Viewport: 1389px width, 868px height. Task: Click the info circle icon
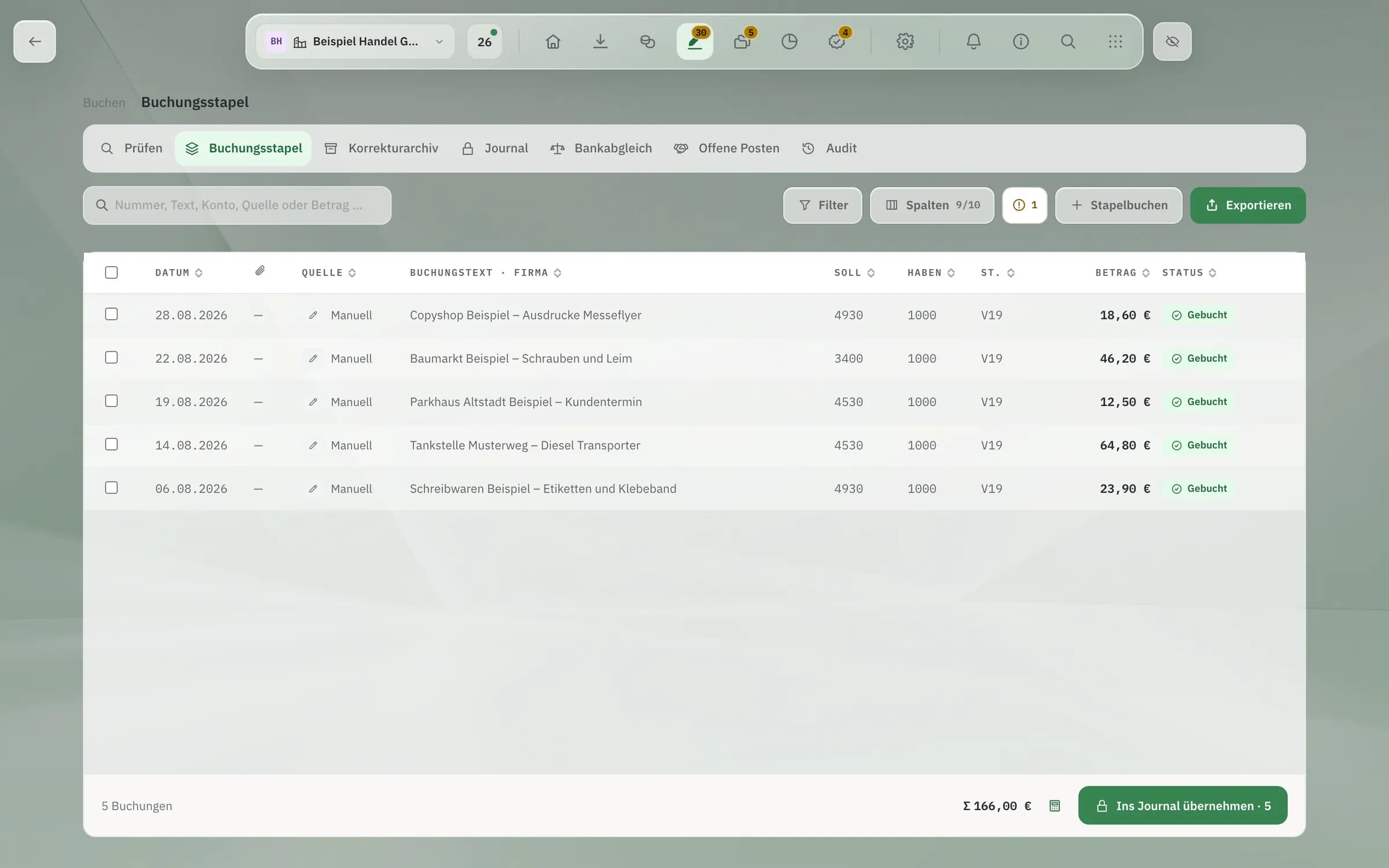coord(1021,42)
